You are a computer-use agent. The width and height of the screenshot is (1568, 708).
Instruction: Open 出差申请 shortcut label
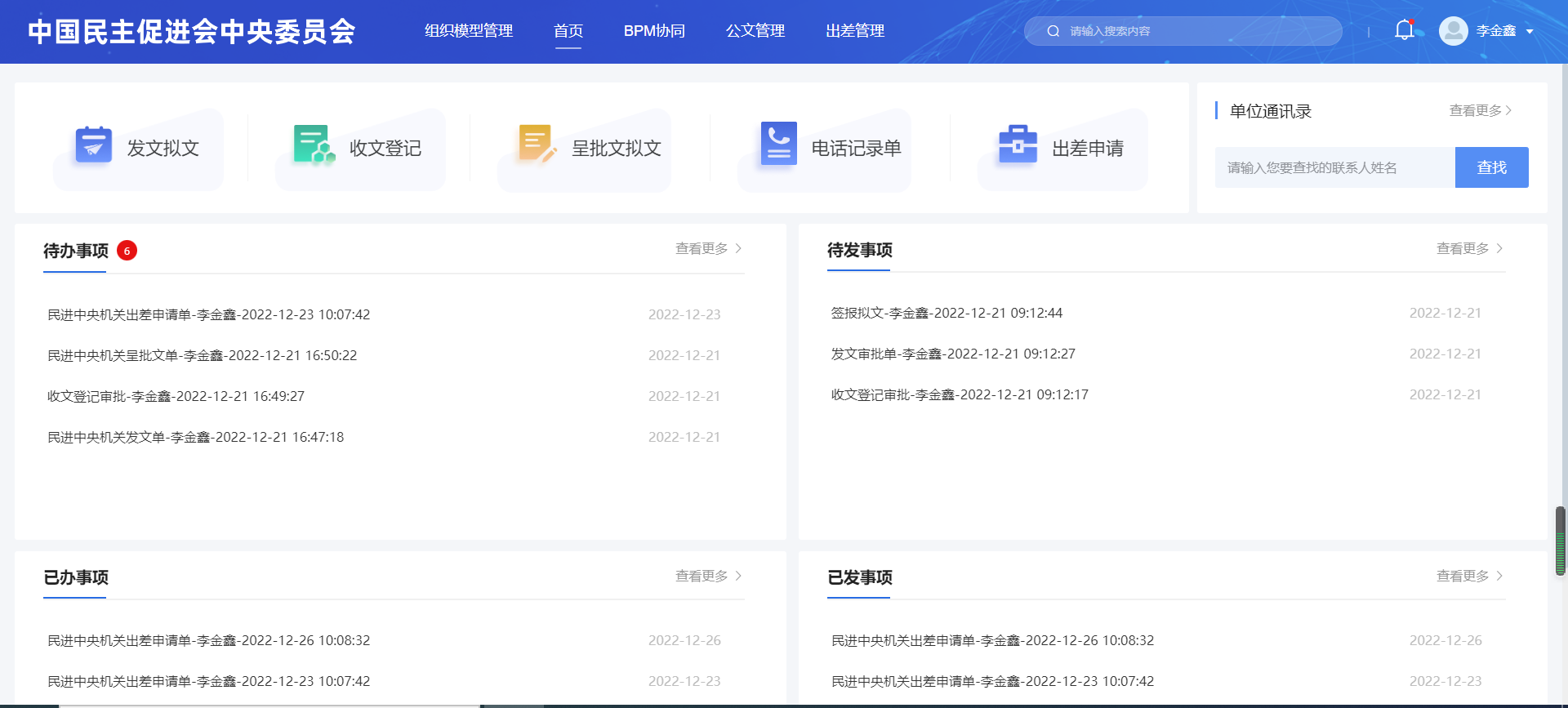[x=1088, y=149]
